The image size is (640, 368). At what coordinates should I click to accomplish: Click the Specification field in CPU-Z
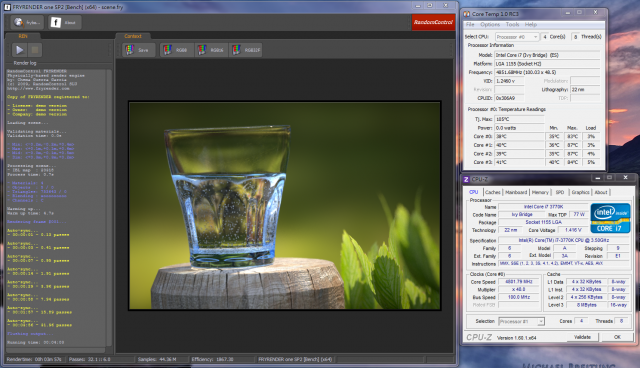[x=564, y=240]
